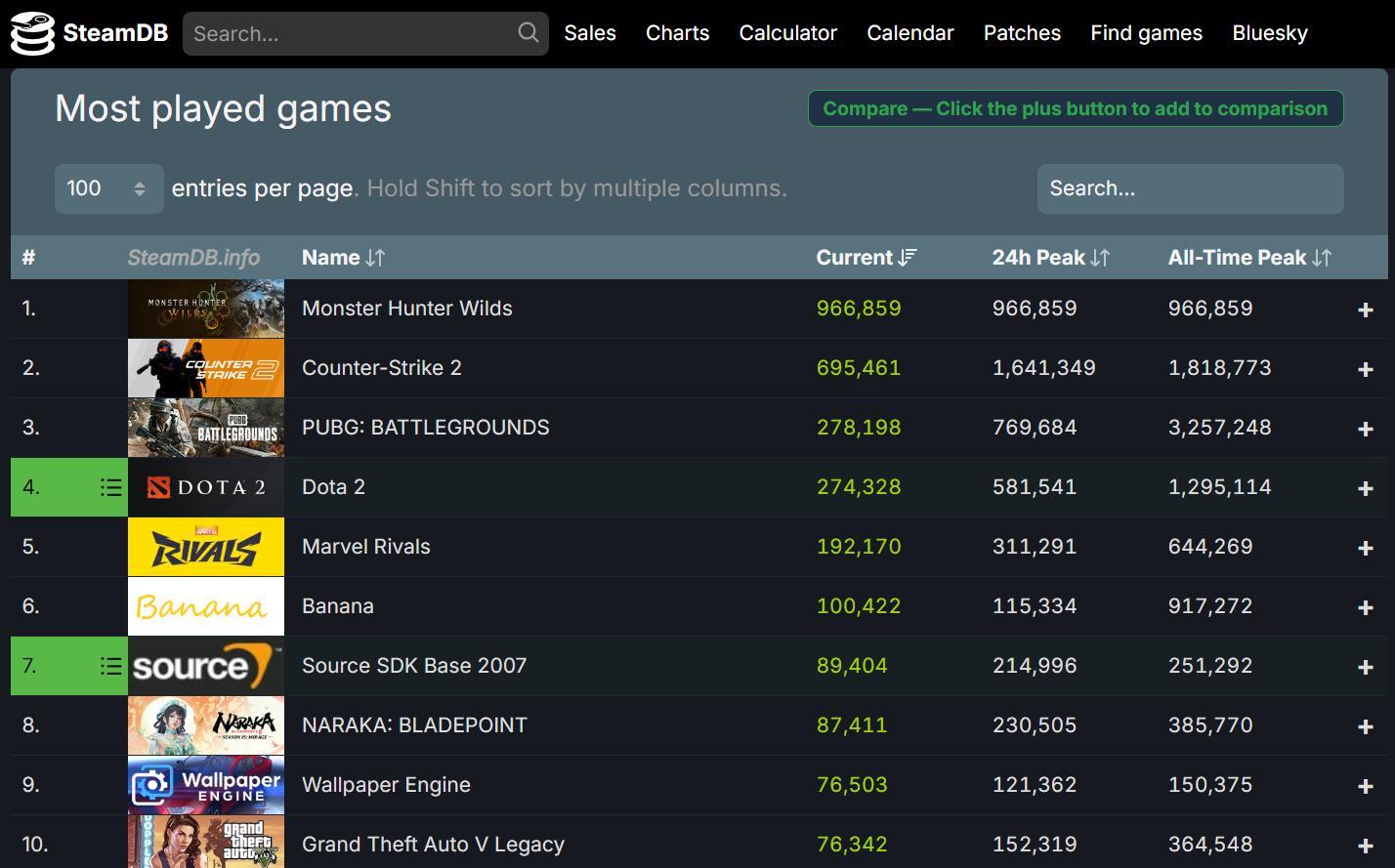This screenshot has height=868, width=1395.
Task: Open the entries per page dropdown
Action: tap(108, 188)
